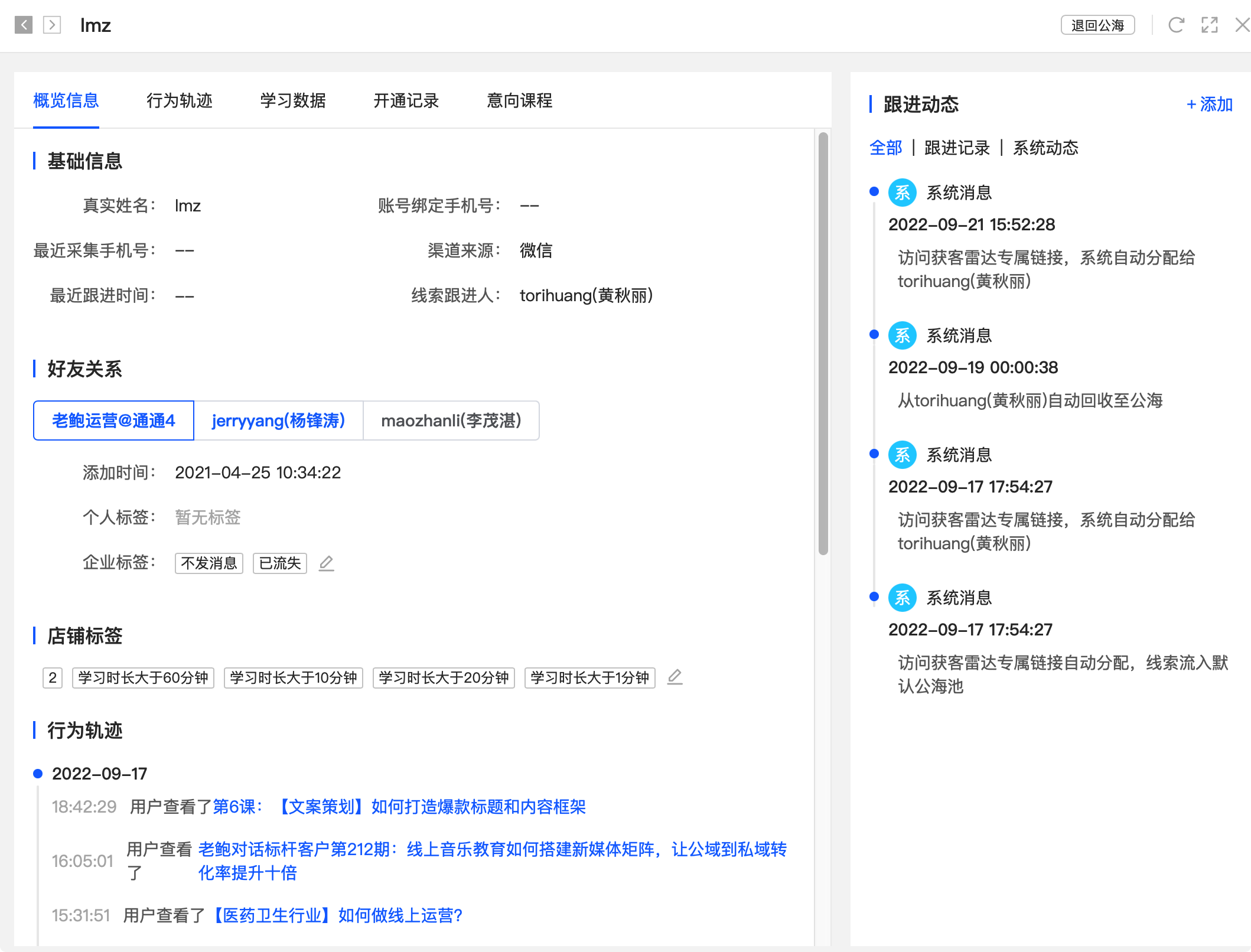
Task: Click the 渠道来源 value 微信
Action: tap(536, 250)
